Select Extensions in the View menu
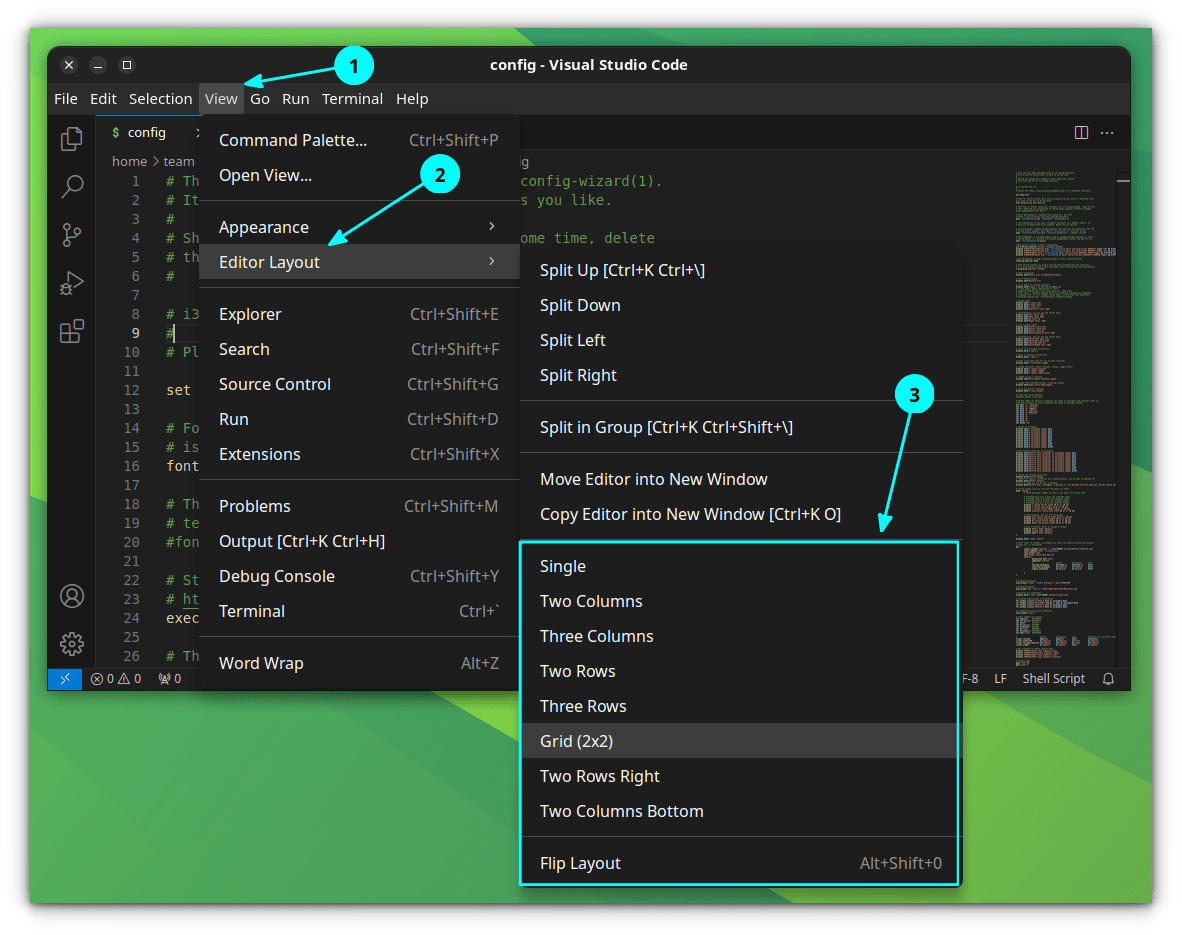 [359, 454]
